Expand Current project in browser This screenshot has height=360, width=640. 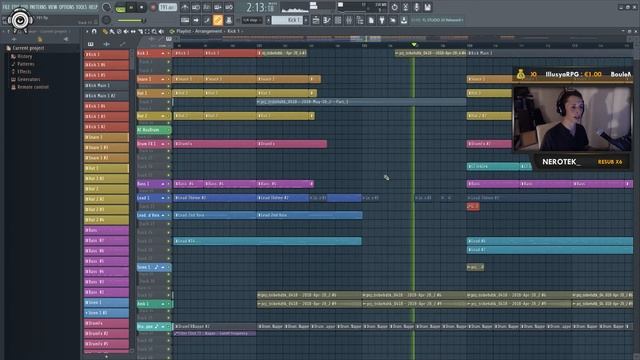[x=25, y=48]
